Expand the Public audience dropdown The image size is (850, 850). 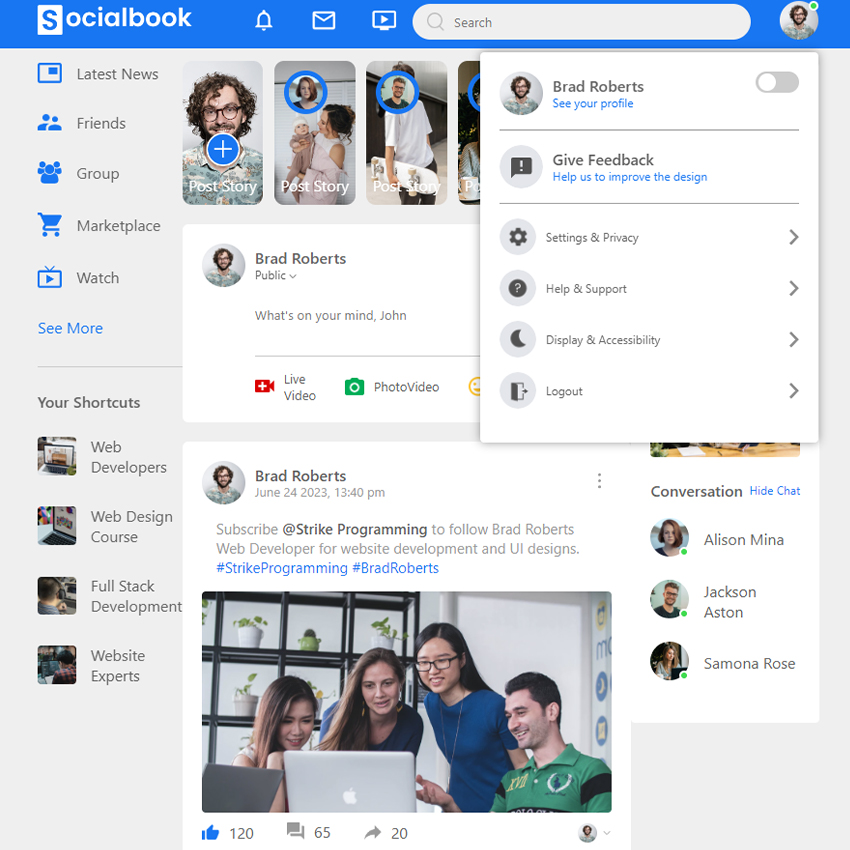(x=276, y=275)
